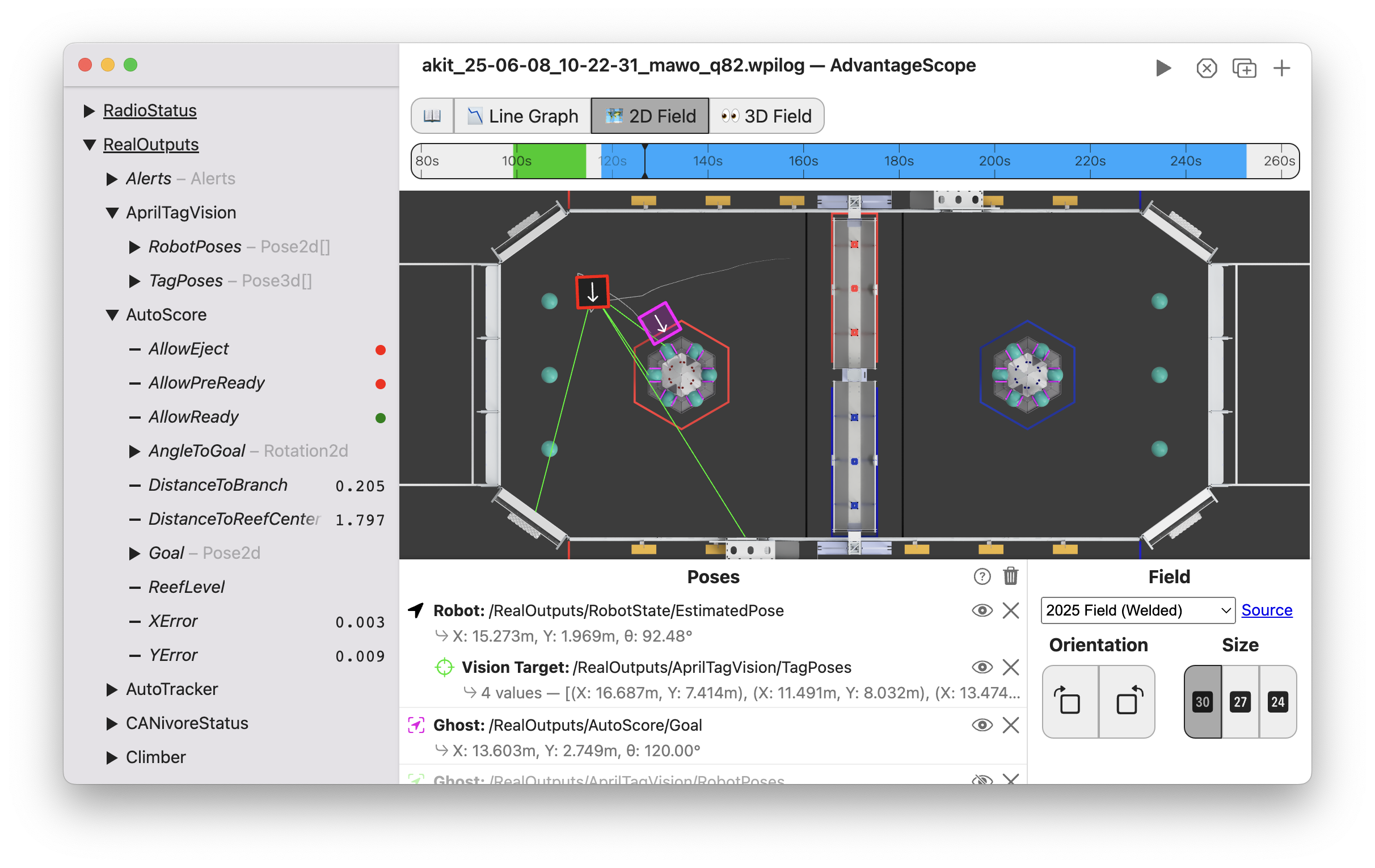The image size is (1375, 868).
Task: Expand the TagPoses Pose3d[] field
Action: [x=135, y=281]
